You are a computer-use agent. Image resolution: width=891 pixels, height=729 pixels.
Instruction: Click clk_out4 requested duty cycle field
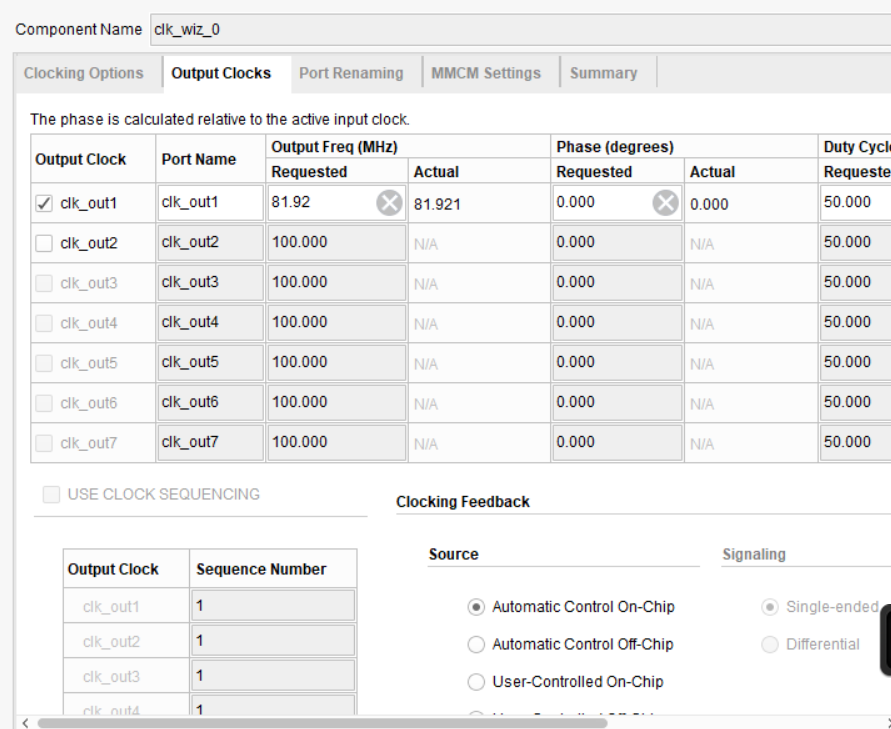pyautogui.click(x=855, y=322)
